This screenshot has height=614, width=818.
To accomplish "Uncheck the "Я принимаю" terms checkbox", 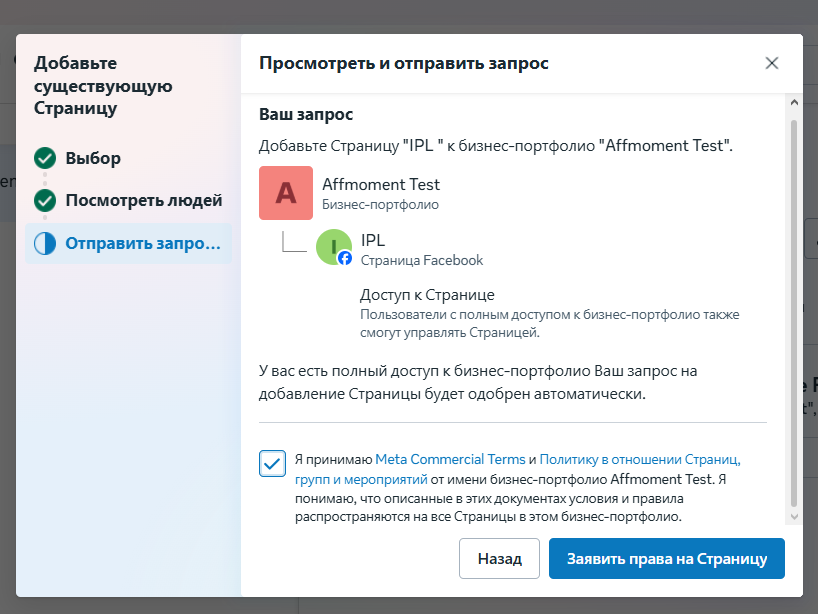I will tap(272, 463).
